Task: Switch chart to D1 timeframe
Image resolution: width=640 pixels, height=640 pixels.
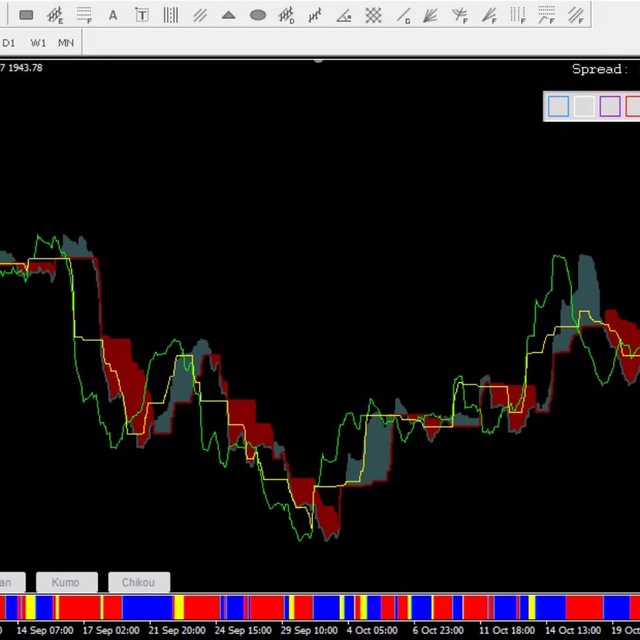Action: point(9,43)
